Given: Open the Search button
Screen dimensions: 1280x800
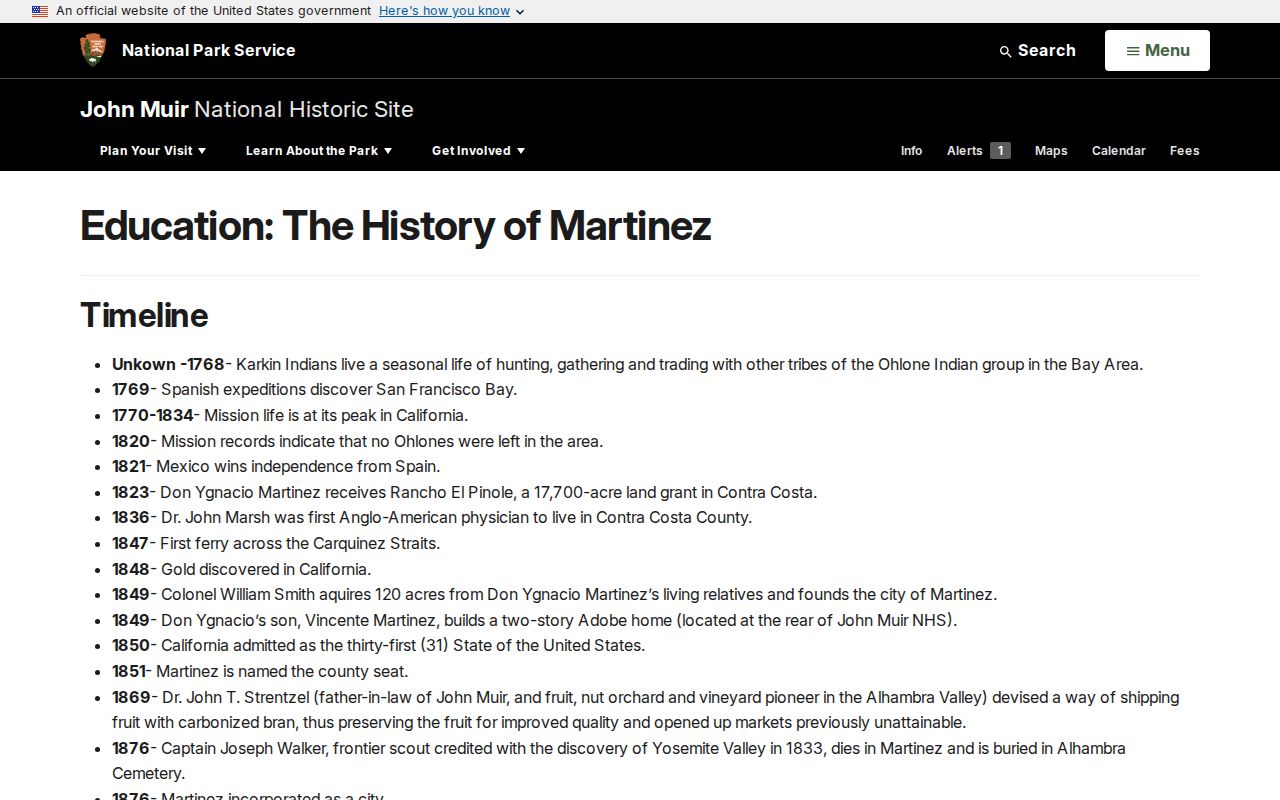Looking at the screenshot, I should [x=1038, y=50].
